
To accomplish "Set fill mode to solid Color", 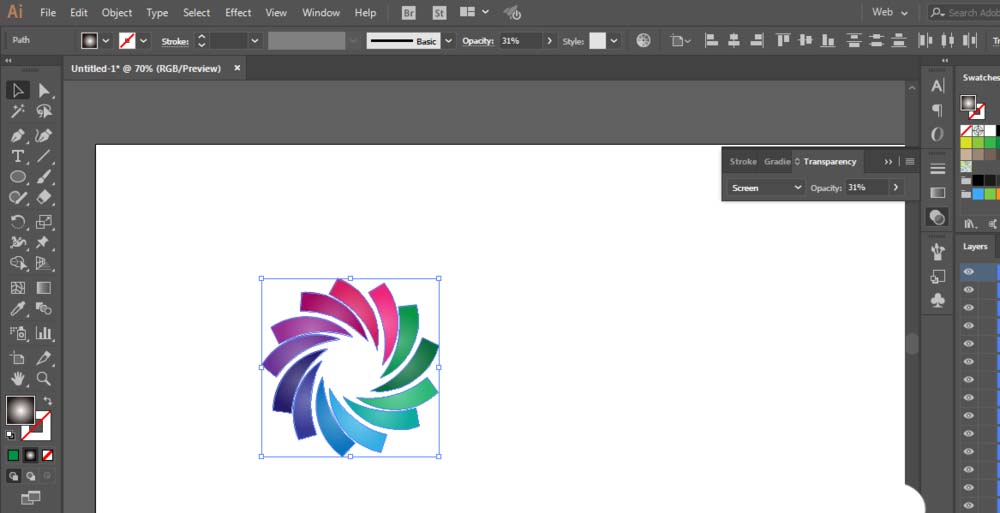I will click(13, 456).
